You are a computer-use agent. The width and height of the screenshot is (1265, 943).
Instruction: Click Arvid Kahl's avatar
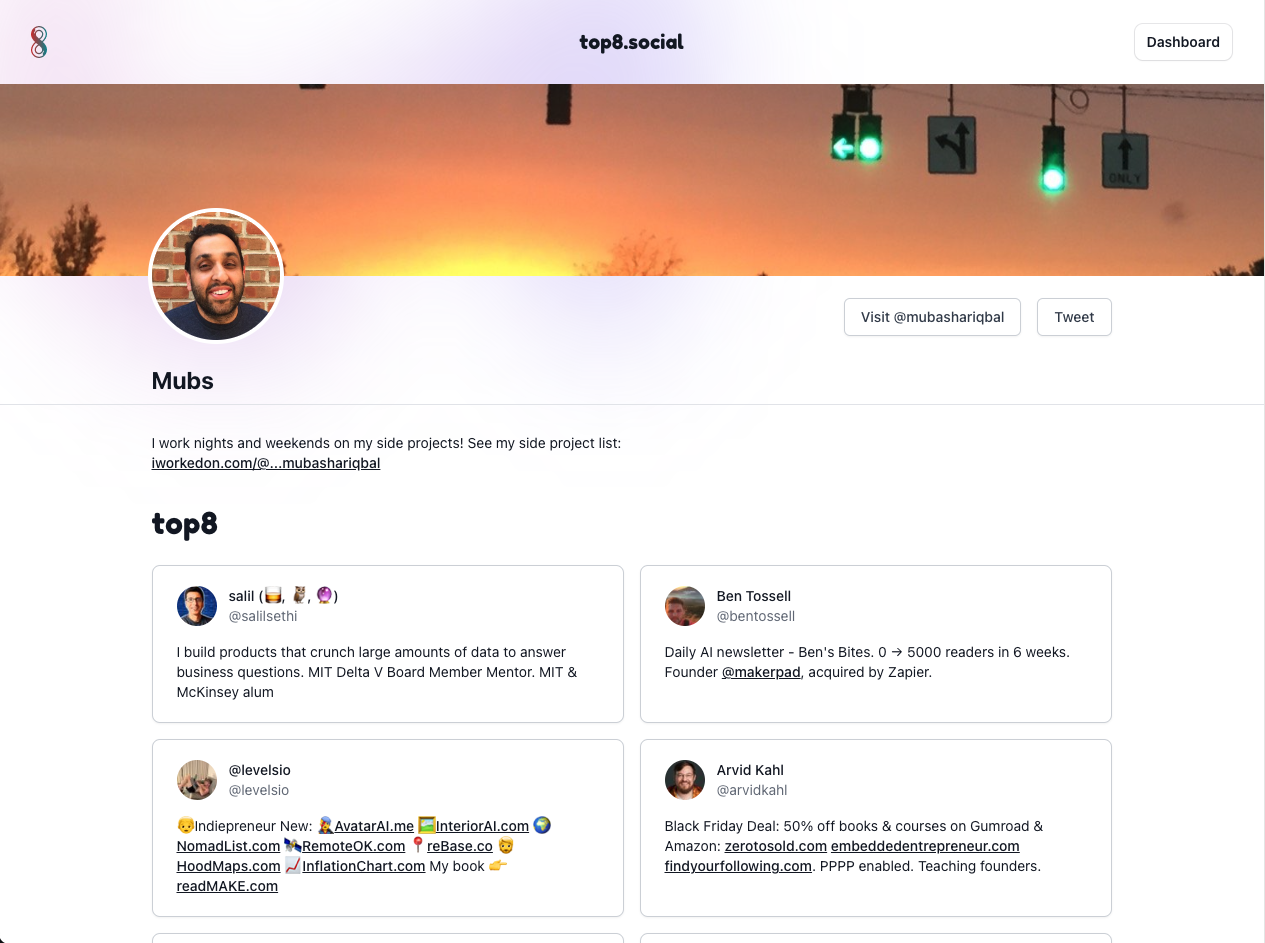coord(685,780)
